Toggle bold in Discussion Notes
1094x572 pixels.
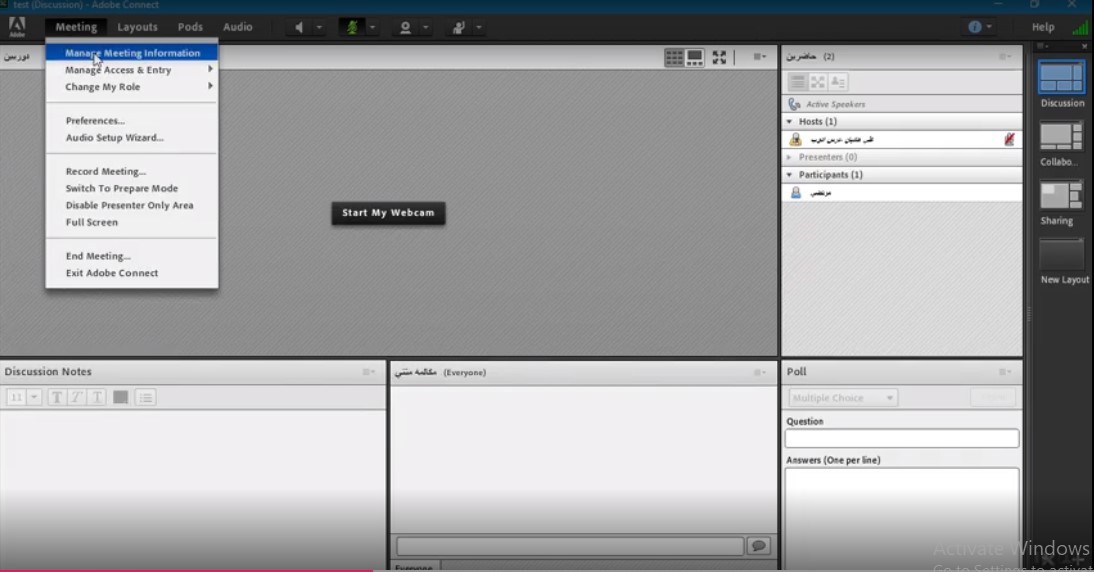[57, 398]
